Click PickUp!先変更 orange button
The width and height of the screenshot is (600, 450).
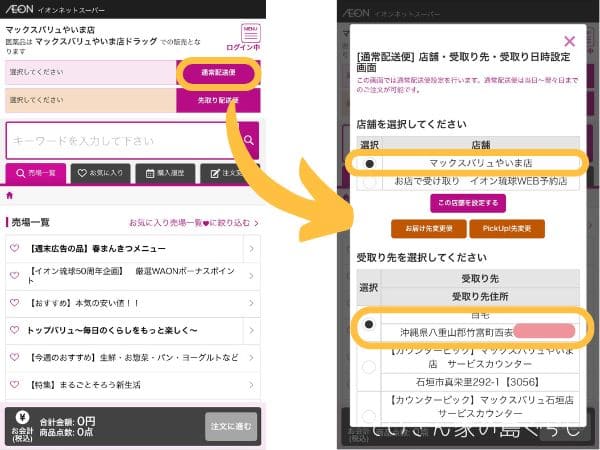(507, 228)
